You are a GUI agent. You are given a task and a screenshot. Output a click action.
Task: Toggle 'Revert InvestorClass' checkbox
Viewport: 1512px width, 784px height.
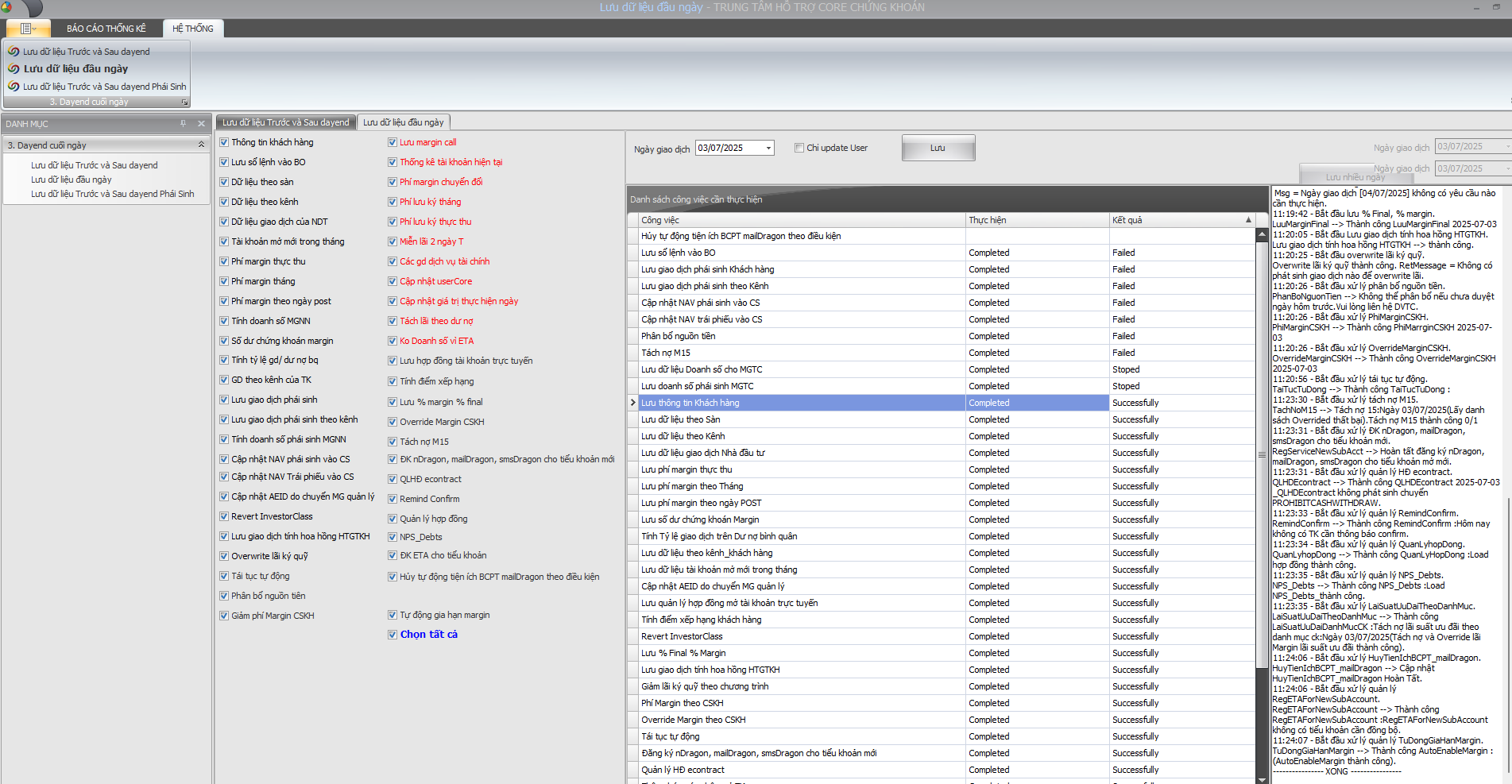224,516
